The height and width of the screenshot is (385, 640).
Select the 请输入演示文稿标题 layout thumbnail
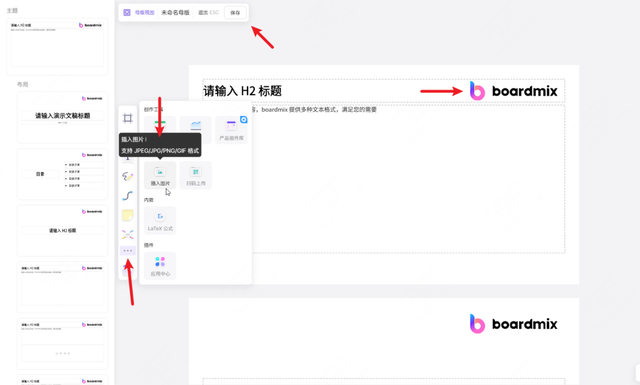coord(62,118)
